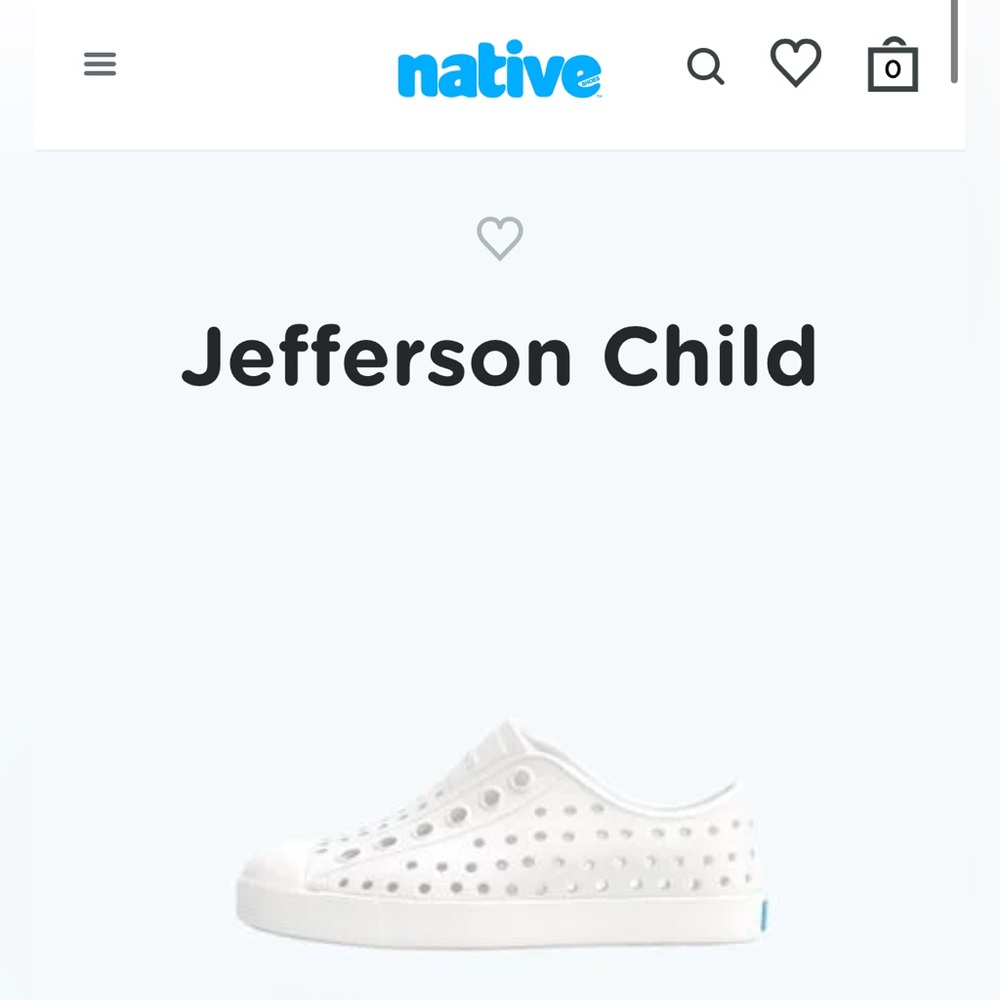1000x1000 pixels.
Task: Click the cart item count badge
Action: pos(893,70)
